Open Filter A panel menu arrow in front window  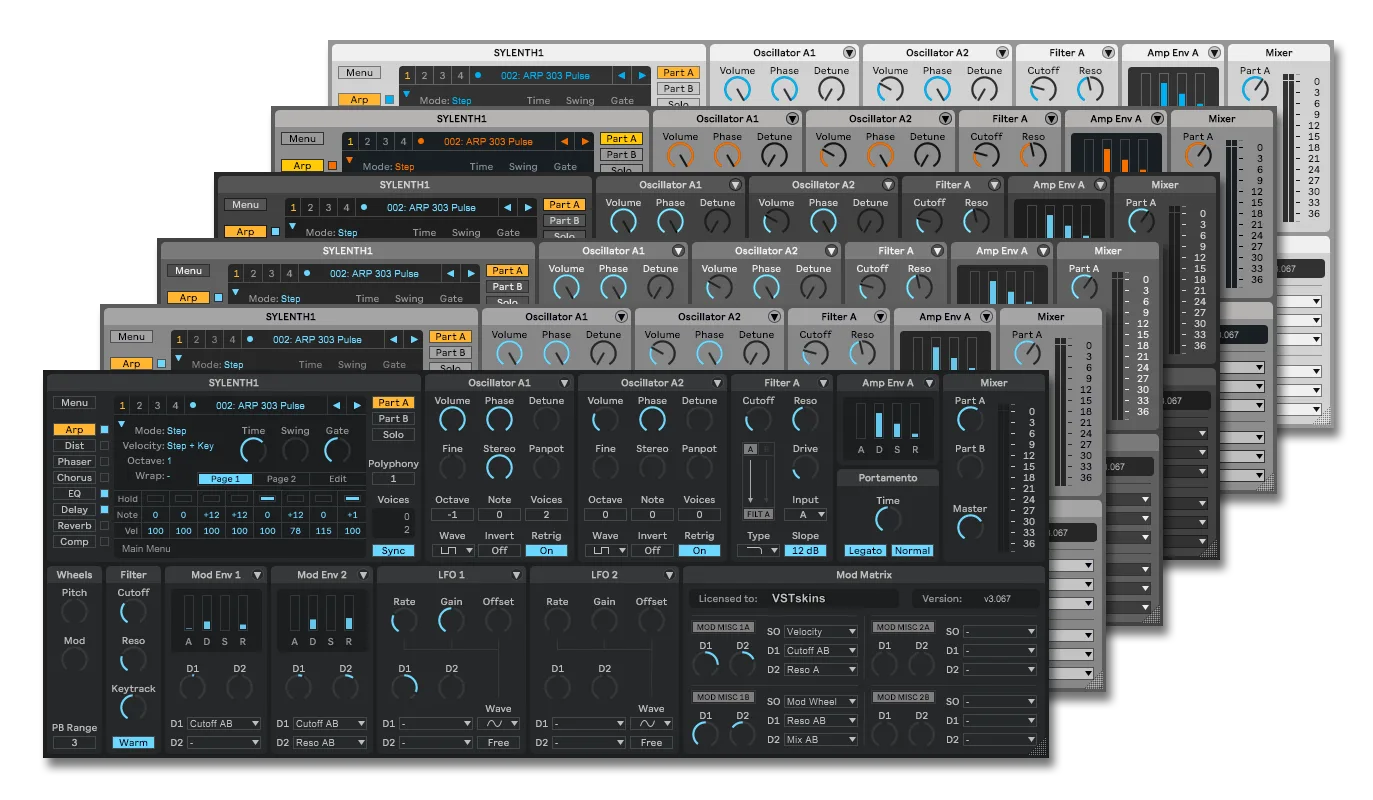(822, 383)
